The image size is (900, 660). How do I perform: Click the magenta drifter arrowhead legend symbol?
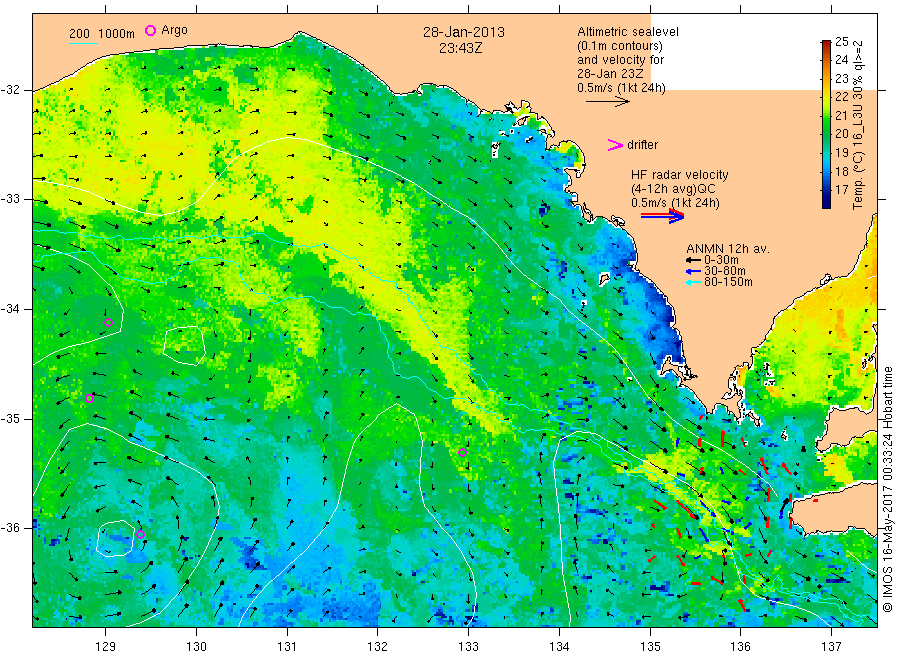[x=615, y=145]
